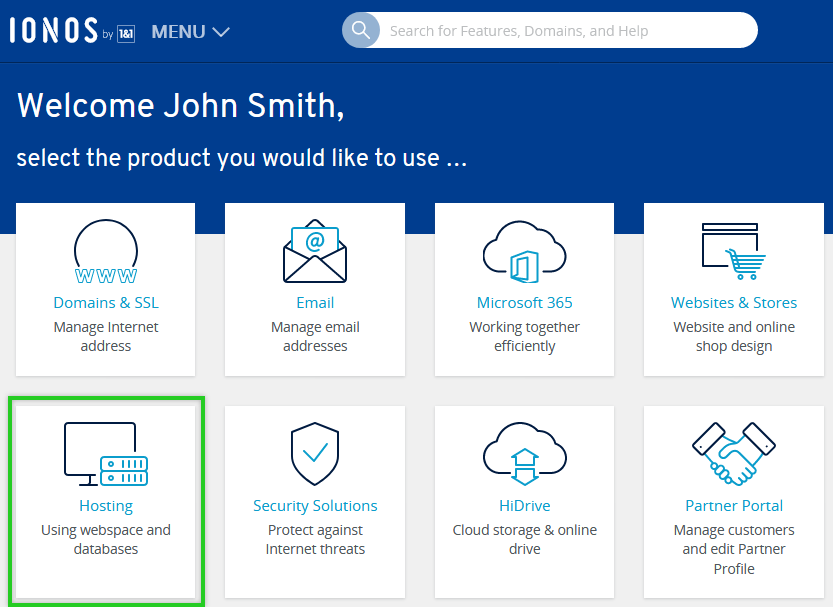
Task: Click 'Protect against Internet threats' text
Action: pos(315,539)
